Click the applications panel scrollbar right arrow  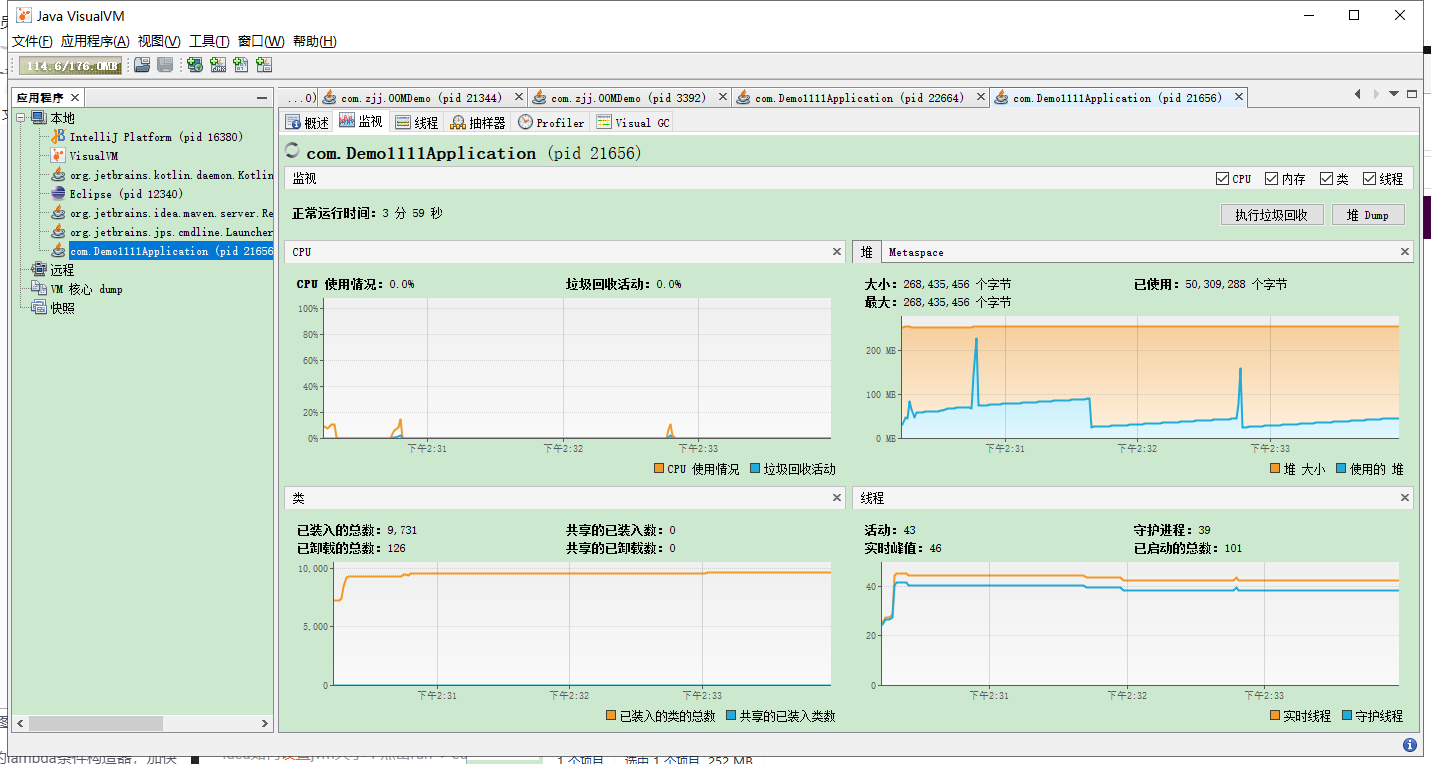265,723
